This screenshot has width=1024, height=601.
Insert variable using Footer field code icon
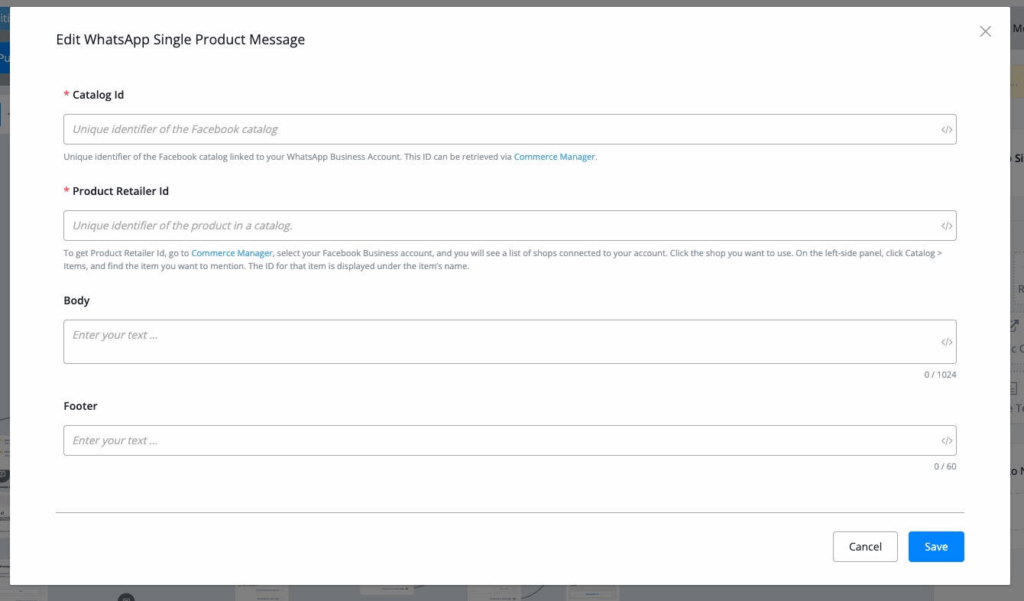tap(946, 441)
